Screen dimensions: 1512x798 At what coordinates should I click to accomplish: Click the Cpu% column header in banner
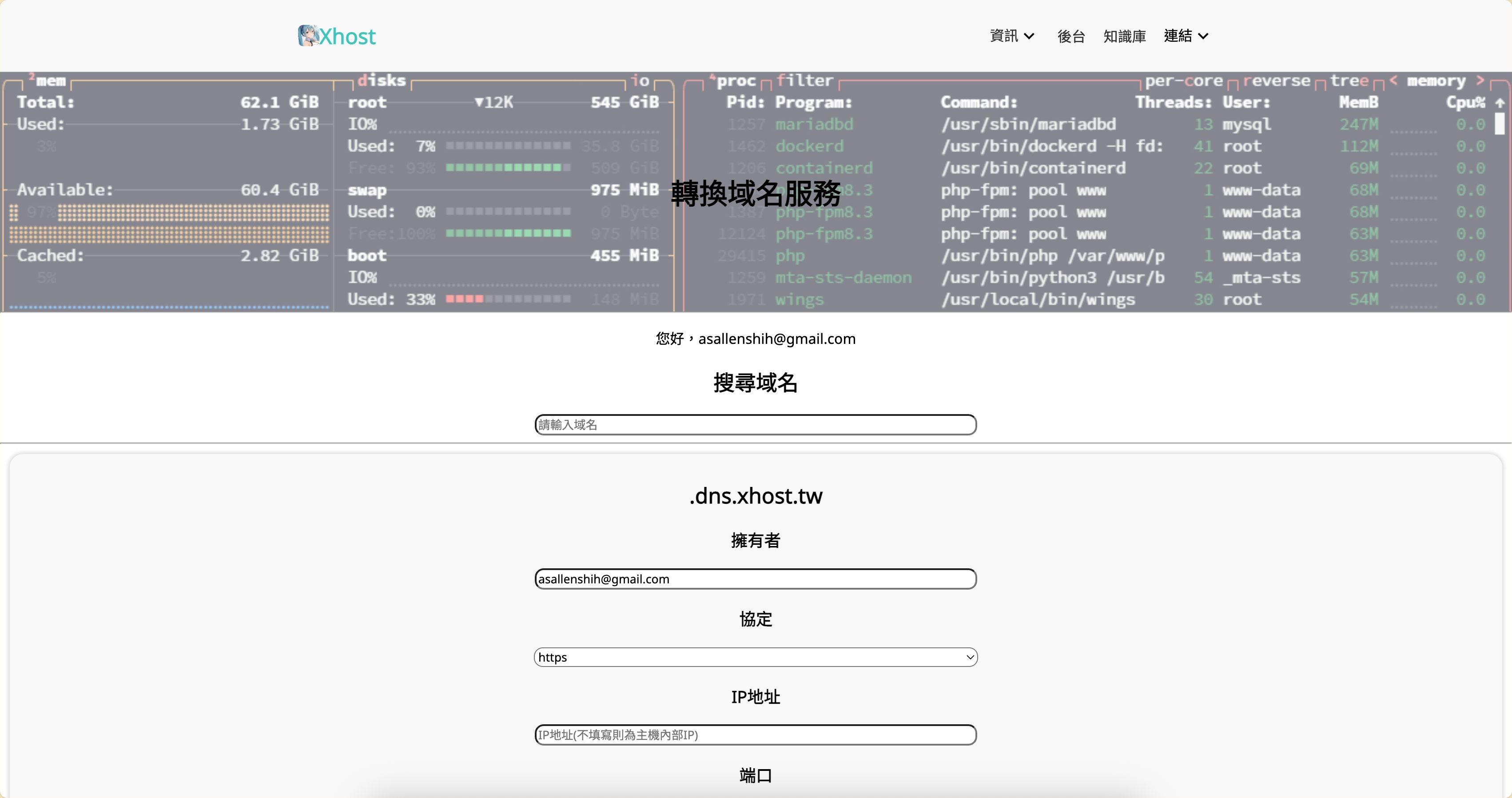1465,102
